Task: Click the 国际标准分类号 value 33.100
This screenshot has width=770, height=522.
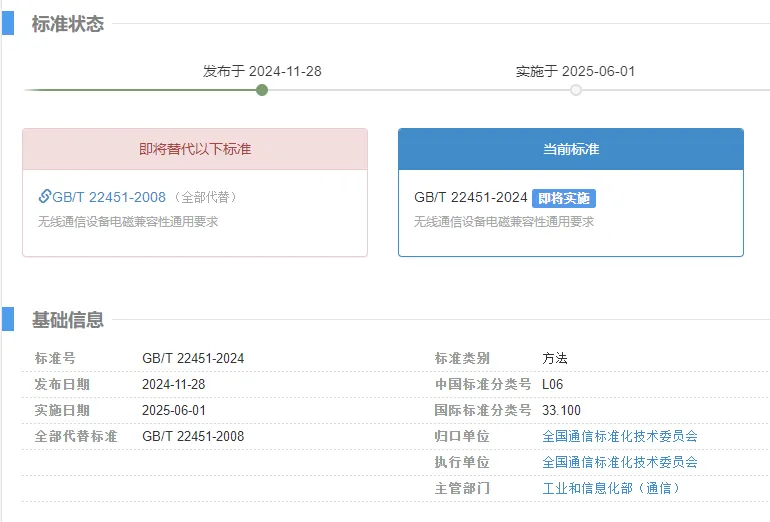Action: (561, 410)
